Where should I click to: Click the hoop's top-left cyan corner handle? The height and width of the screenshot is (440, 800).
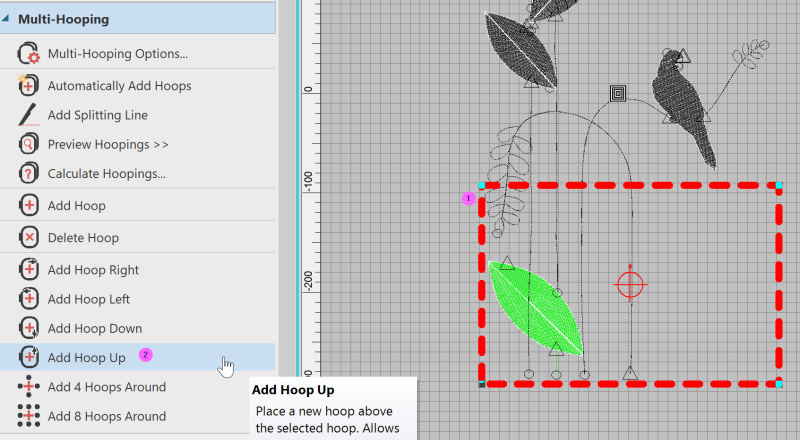[482, 185]
